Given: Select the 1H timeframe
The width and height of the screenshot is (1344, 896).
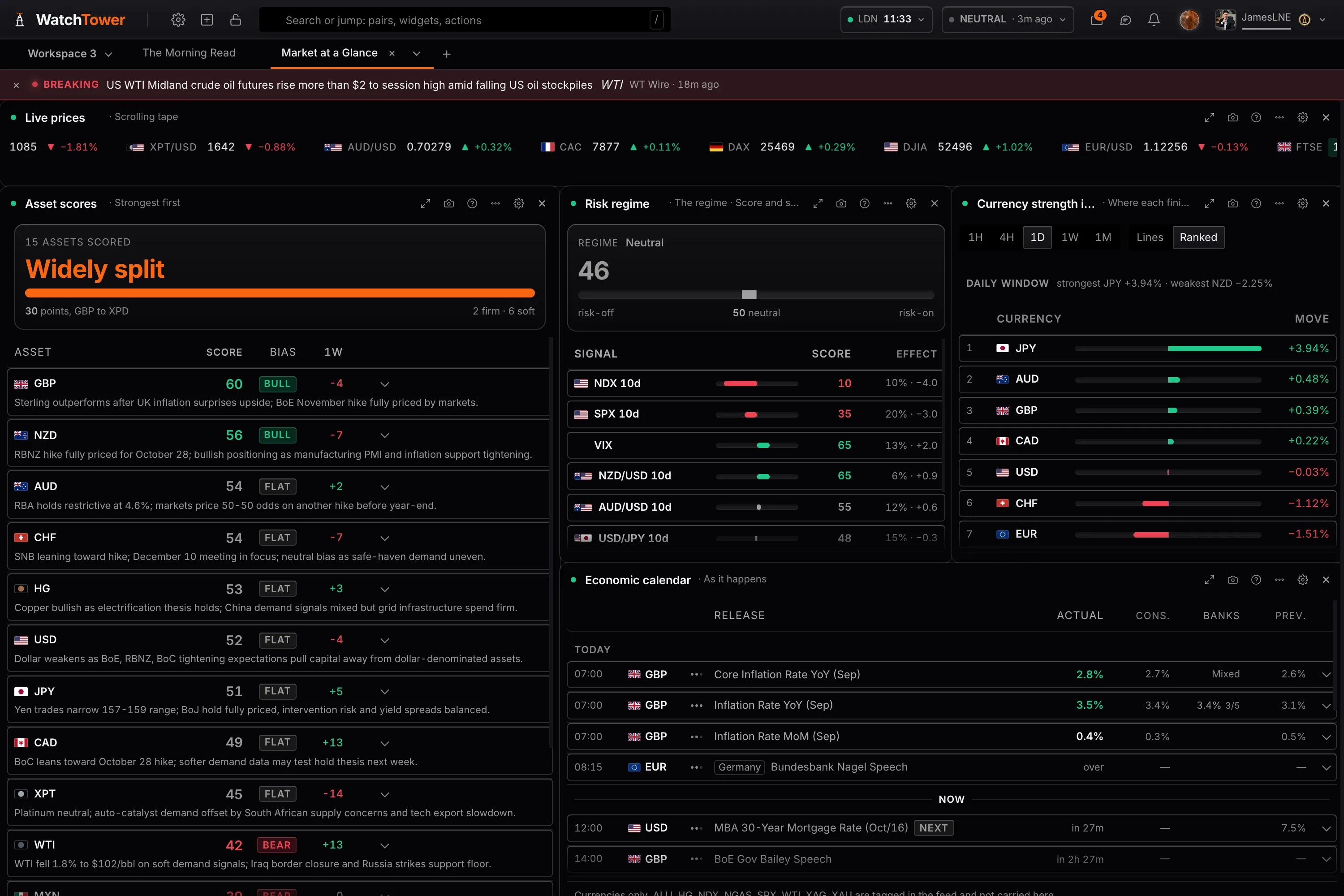Looking at the screenshot, I should (x=975, y=237).
